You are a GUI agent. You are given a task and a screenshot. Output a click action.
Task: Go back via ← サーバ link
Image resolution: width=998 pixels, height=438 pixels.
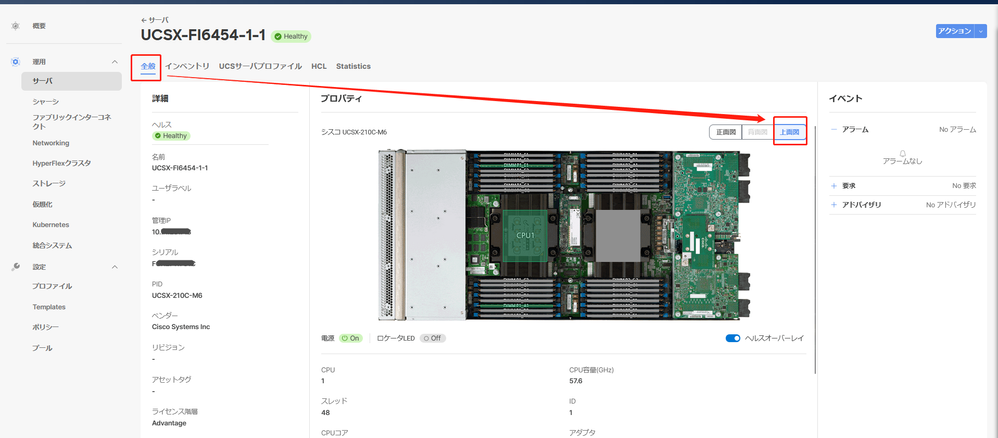[x=155, y=20]
